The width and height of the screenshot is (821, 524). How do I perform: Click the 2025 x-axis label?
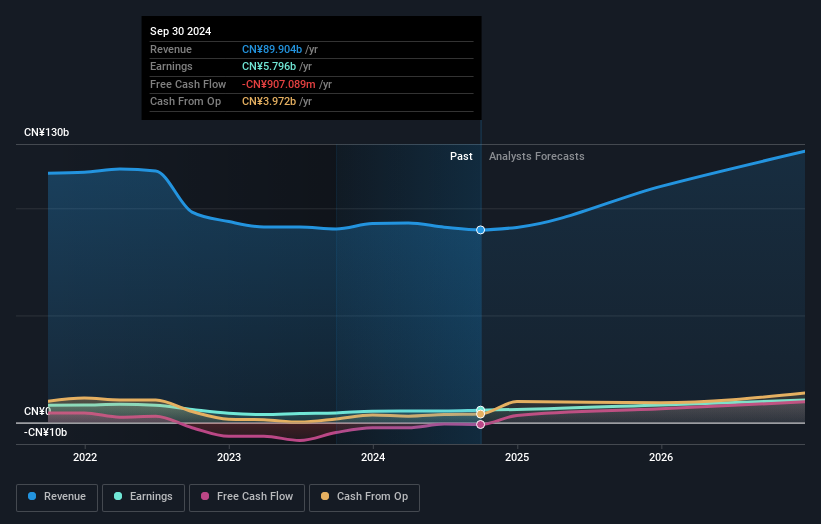click(517, 457)
